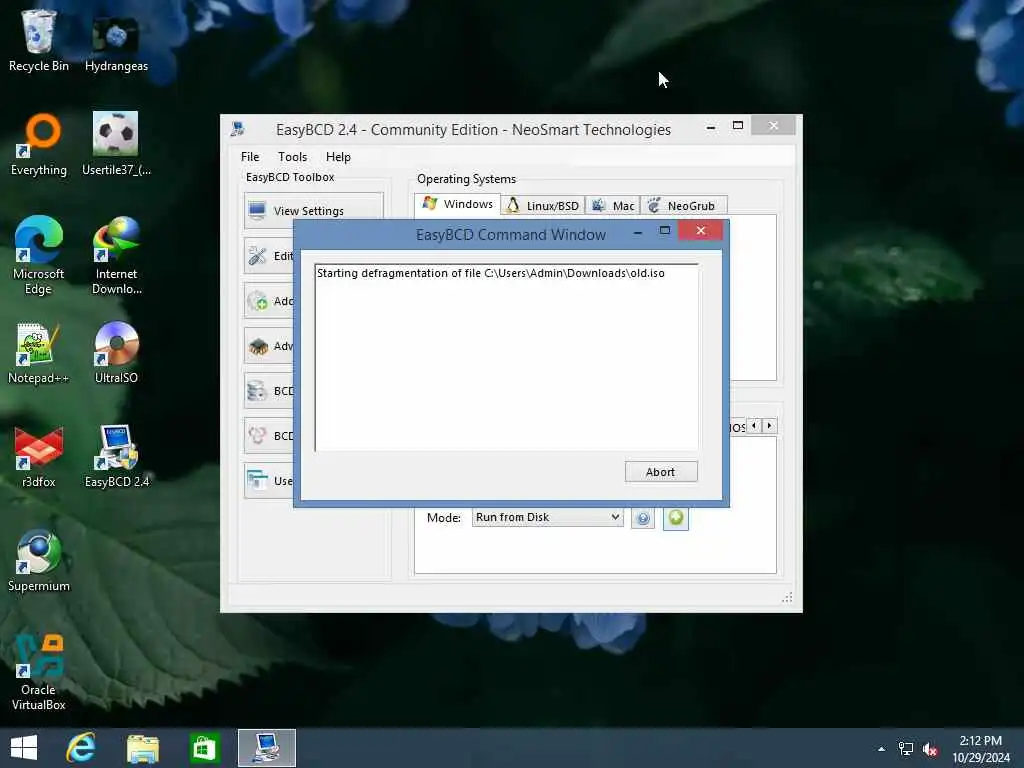Click the View Settings toolbox button
This screenshot has width=1024, height=768.
pyautogui.click(x=313, y=210)
